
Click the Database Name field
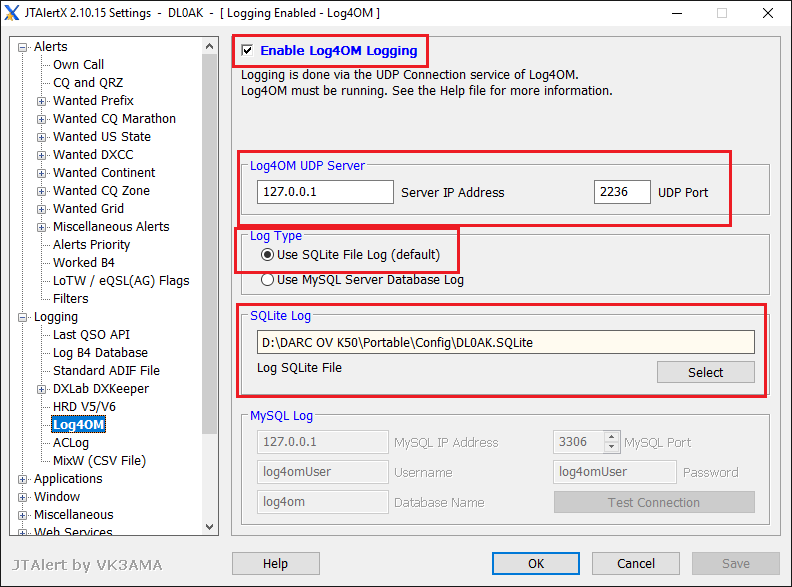point(323,502)
